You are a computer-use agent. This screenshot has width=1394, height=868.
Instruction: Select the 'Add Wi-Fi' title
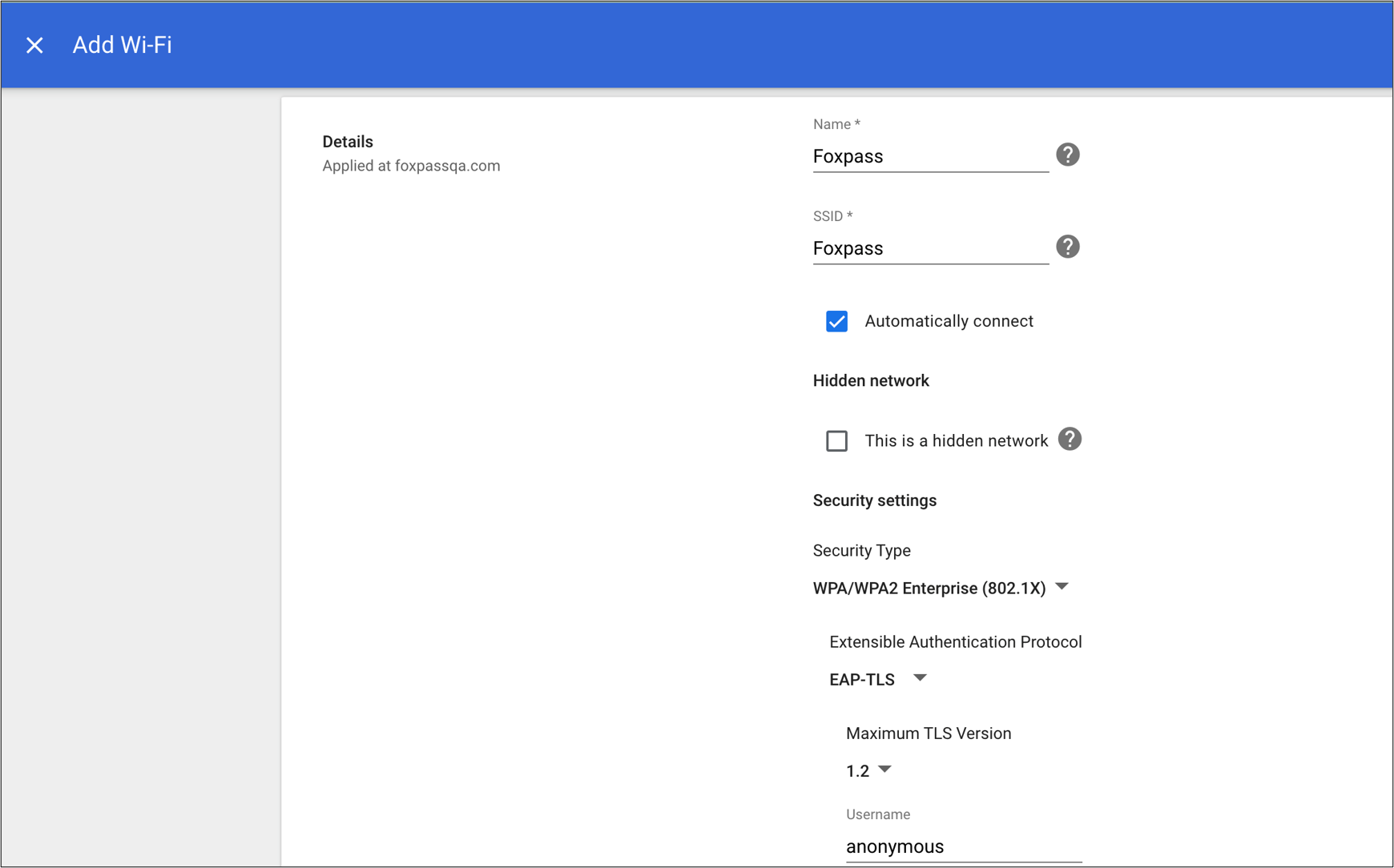click(x=123, y=45)
